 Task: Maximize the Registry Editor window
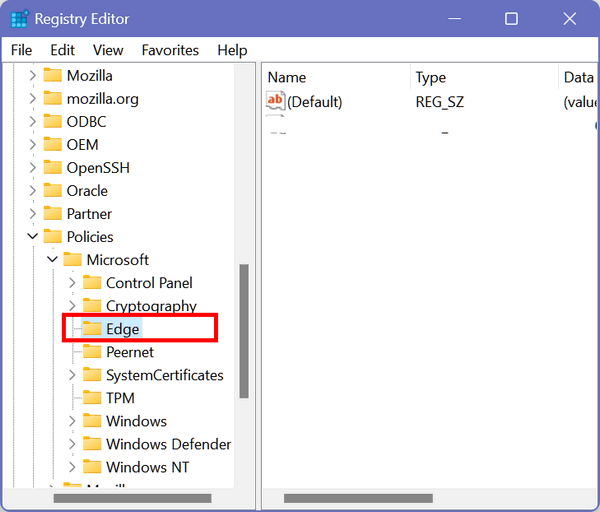(x=511, y=18)
